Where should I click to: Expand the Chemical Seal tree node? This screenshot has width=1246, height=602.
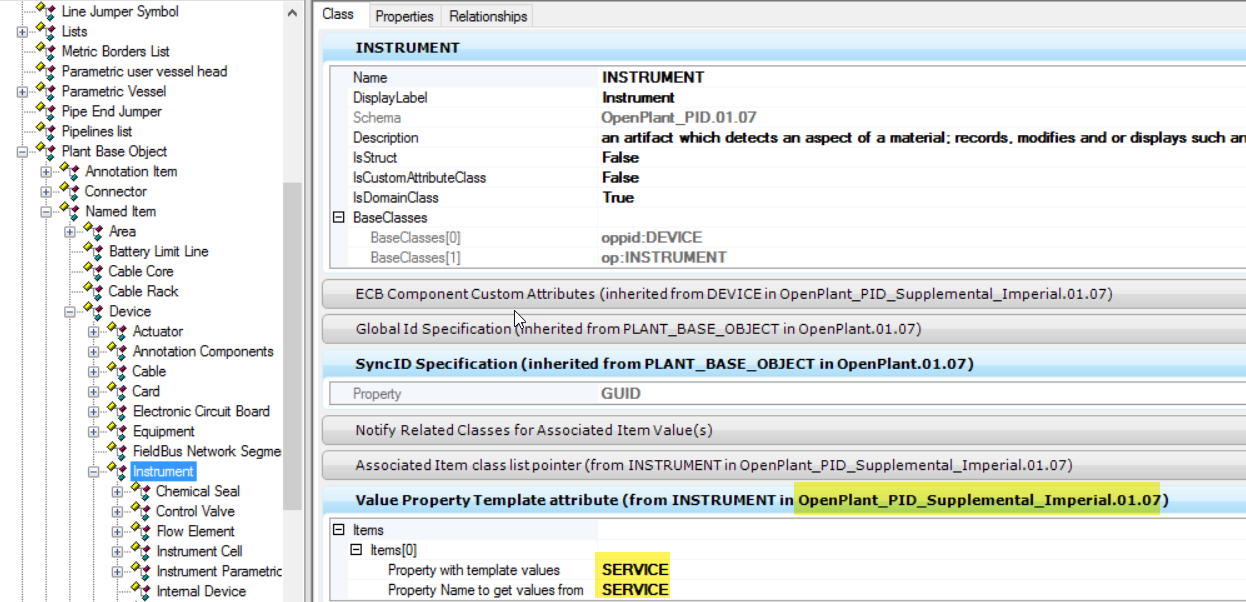tap(117, 491)
